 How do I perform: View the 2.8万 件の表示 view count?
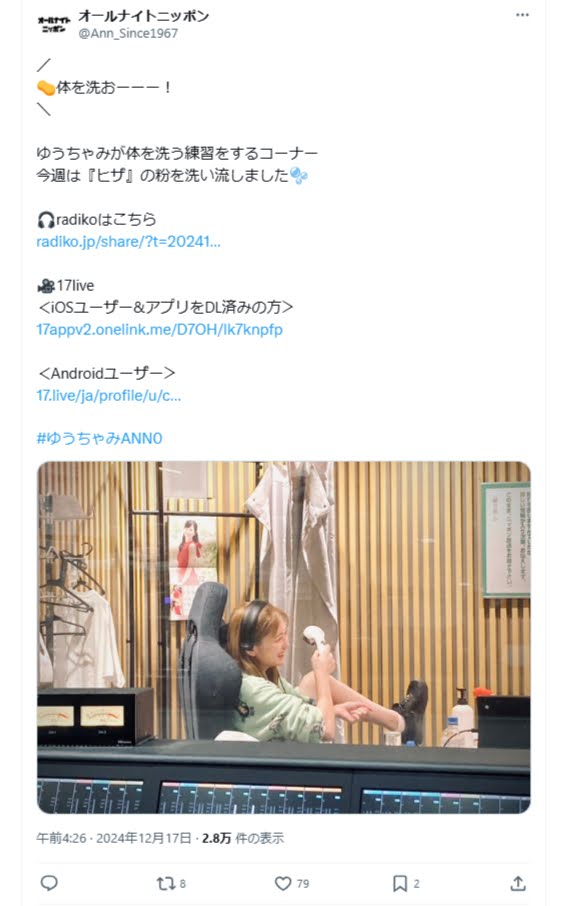(243, 838)
